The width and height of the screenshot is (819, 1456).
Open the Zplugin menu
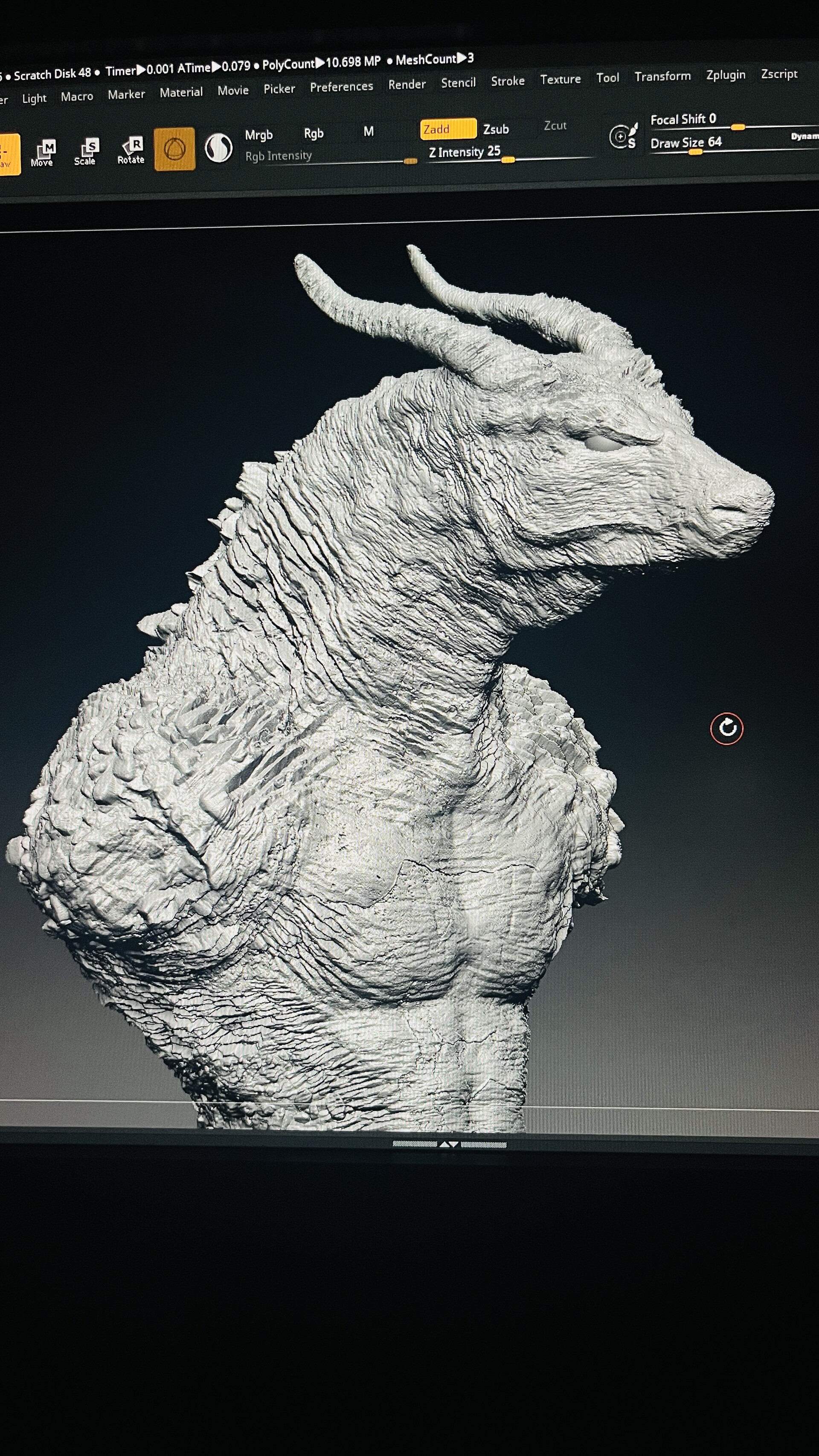726,75
